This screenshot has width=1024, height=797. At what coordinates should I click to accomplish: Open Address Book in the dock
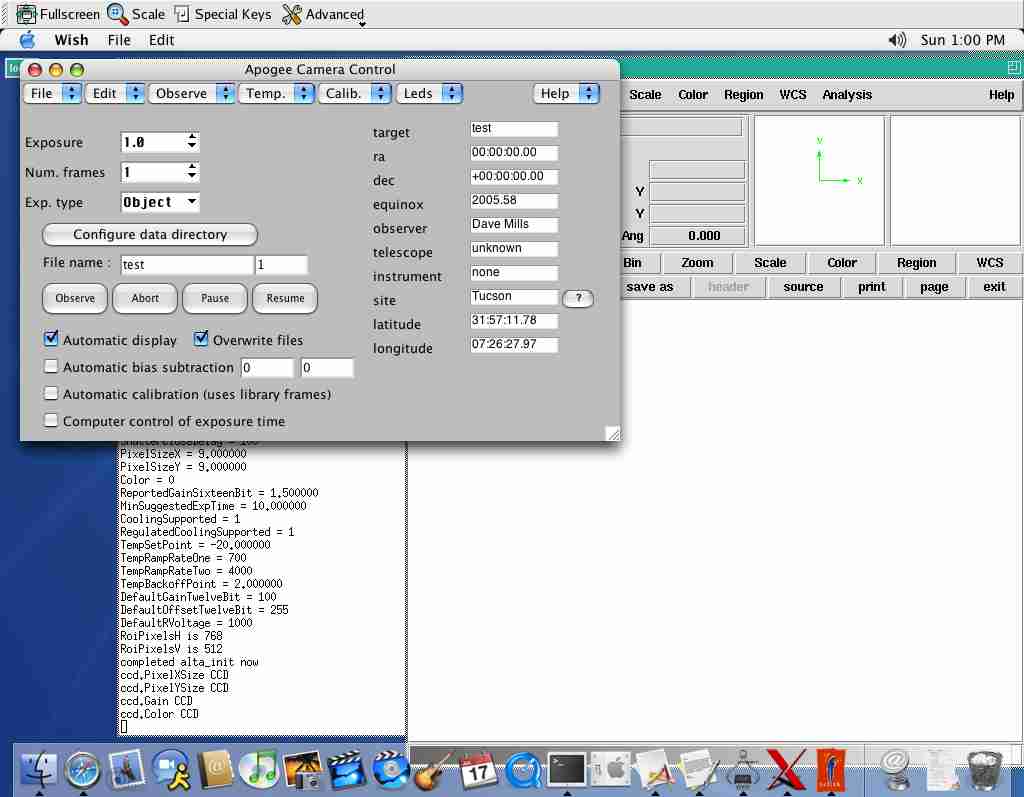215,768
